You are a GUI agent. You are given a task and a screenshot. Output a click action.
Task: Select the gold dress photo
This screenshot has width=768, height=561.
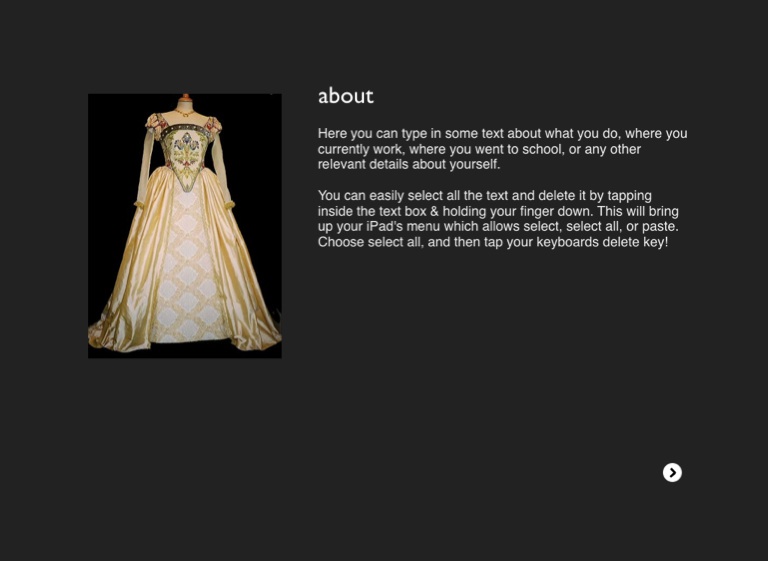(184, 225)
